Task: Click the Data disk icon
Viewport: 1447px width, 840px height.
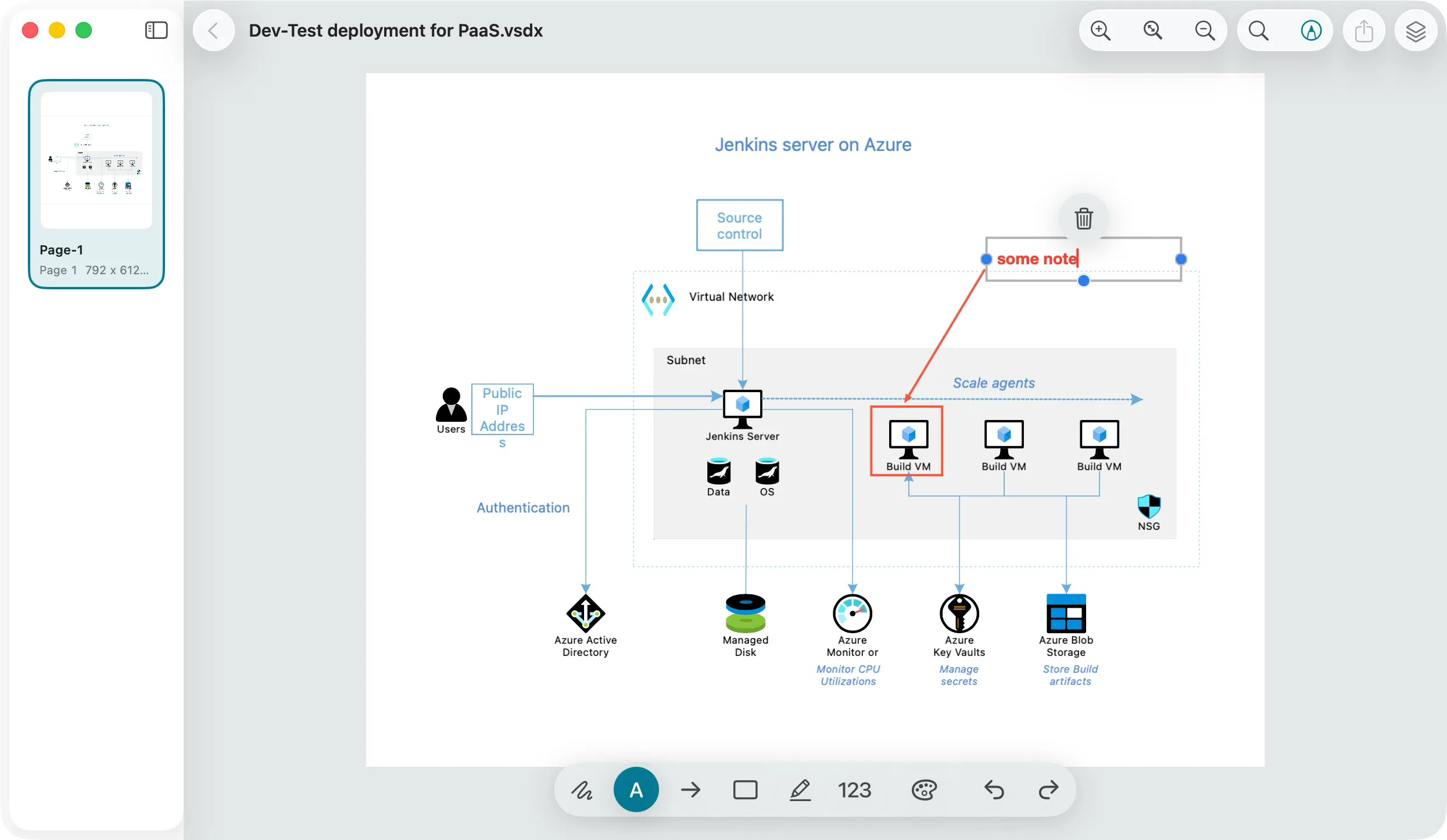Action: pyautogui.click(x=719, y=471)
